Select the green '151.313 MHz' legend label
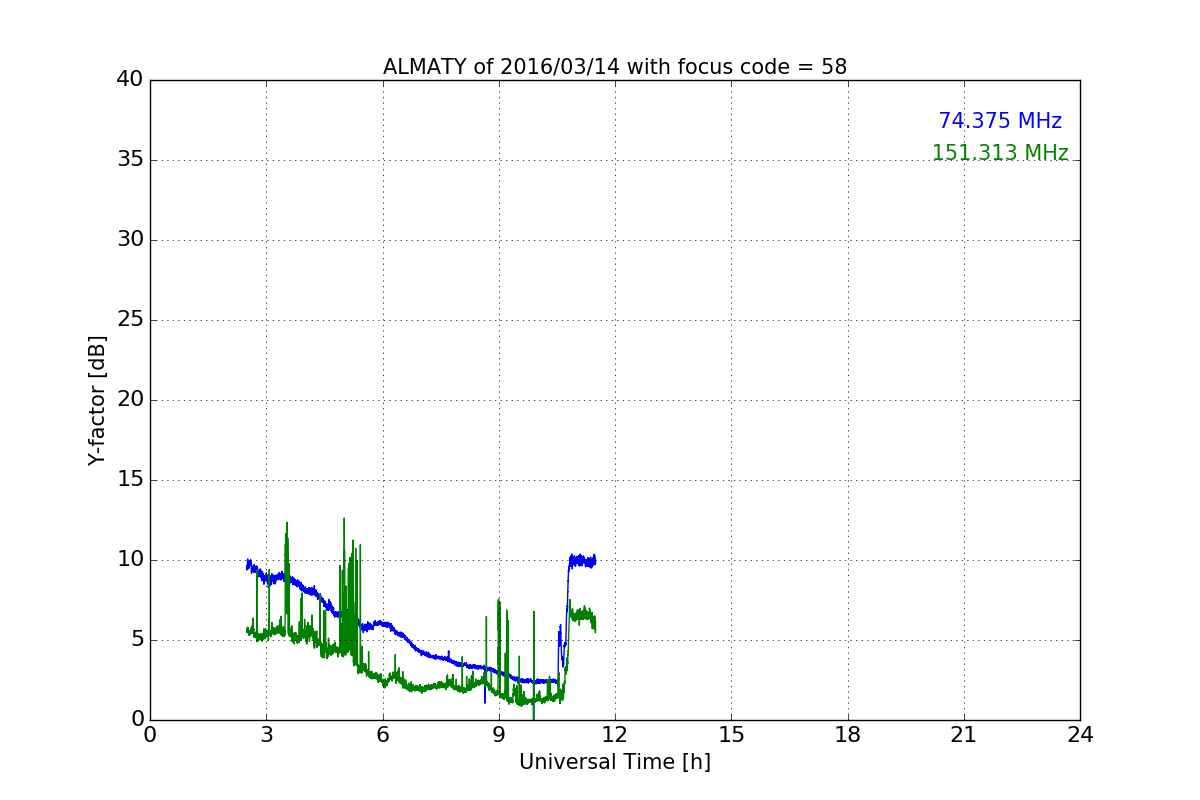1200x800 pixels. pyautogui.click(x=1000, y=153)
